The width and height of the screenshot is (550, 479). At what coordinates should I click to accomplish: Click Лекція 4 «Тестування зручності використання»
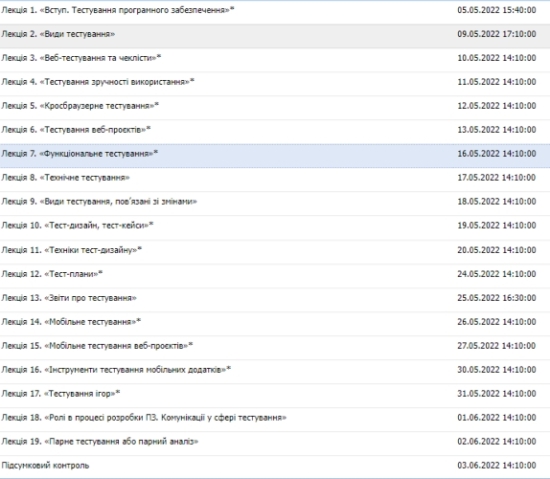98,82
